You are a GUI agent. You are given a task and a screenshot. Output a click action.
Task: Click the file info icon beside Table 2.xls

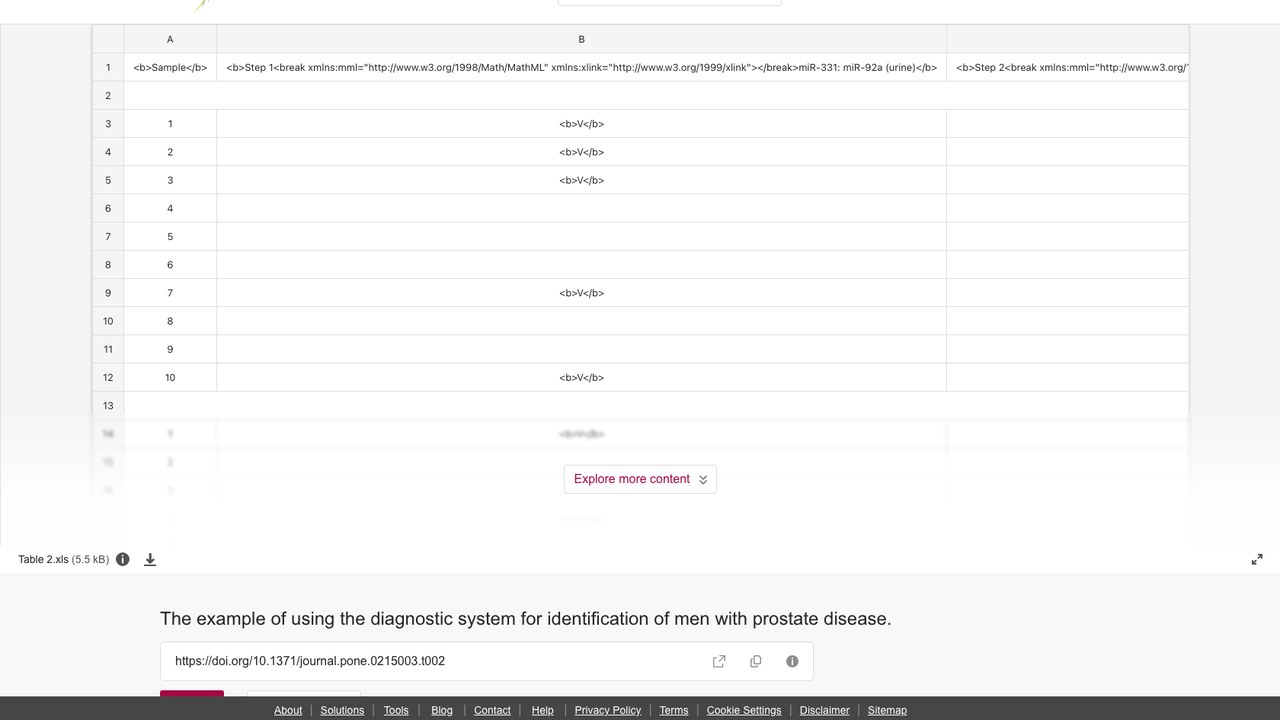tap(123, 559)
